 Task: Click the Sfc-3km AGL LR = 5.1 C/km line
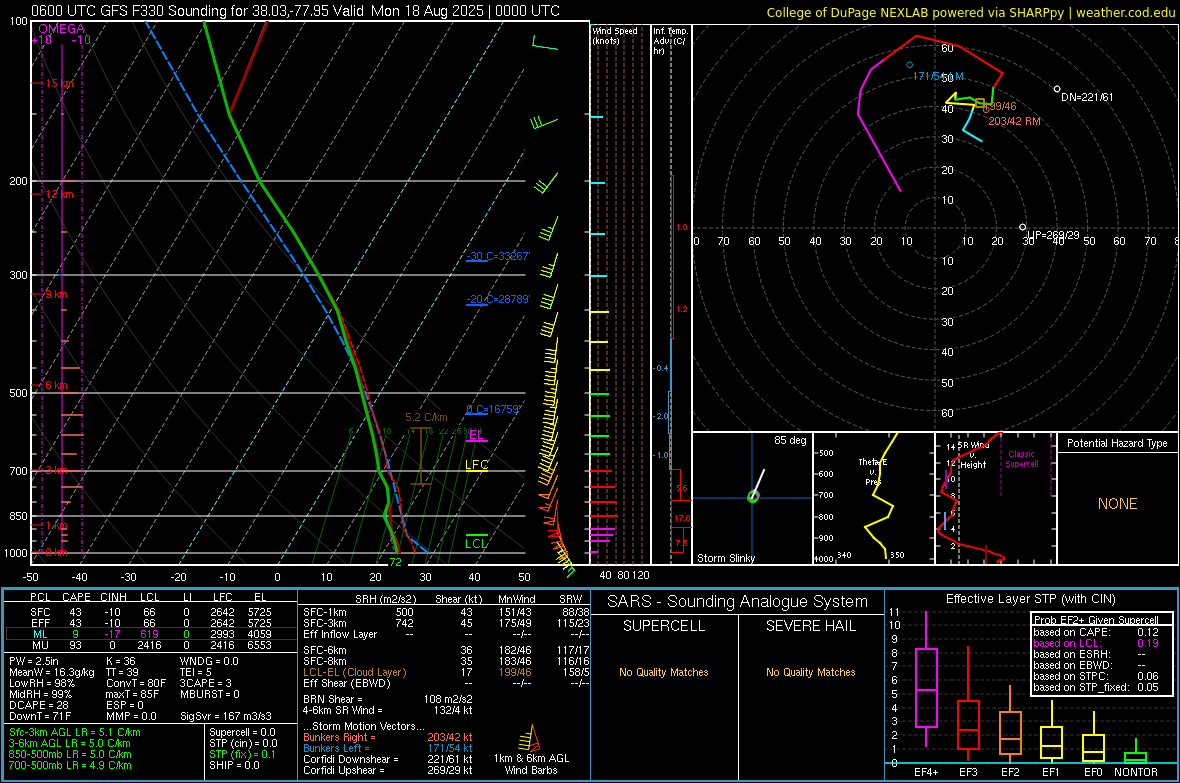(x=75, y=732)
